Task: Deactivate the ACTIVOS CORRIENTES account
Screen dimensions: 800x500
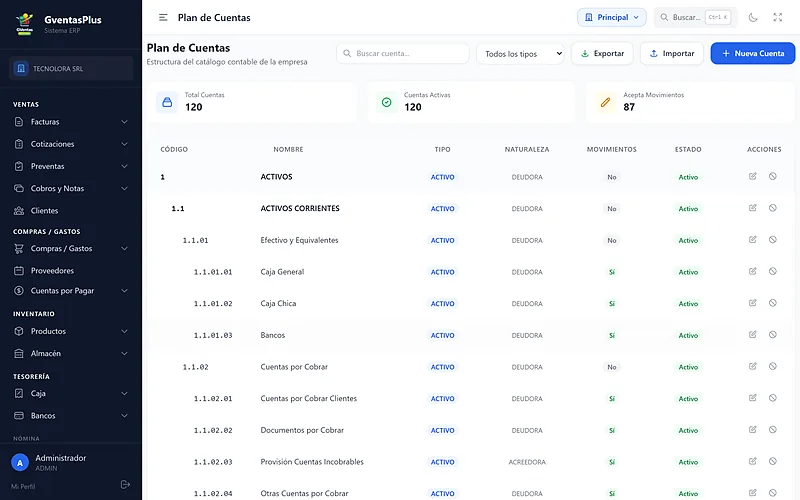Action: coord(772,208)
